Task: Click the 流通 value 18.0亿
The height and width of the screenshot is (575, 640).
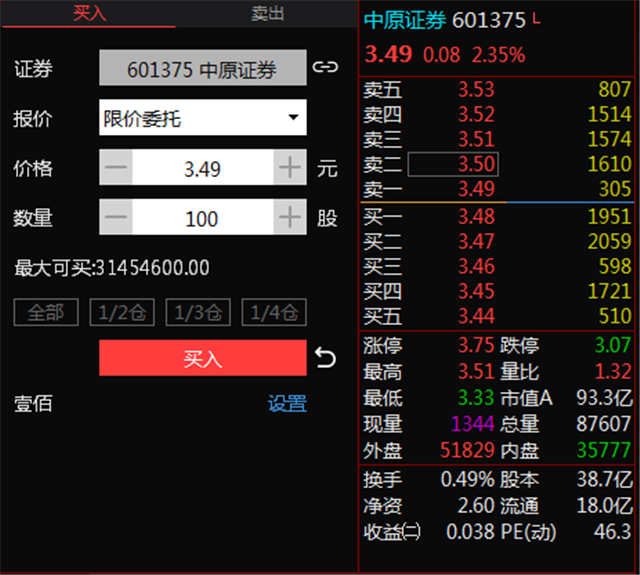Action: point(604,505)
